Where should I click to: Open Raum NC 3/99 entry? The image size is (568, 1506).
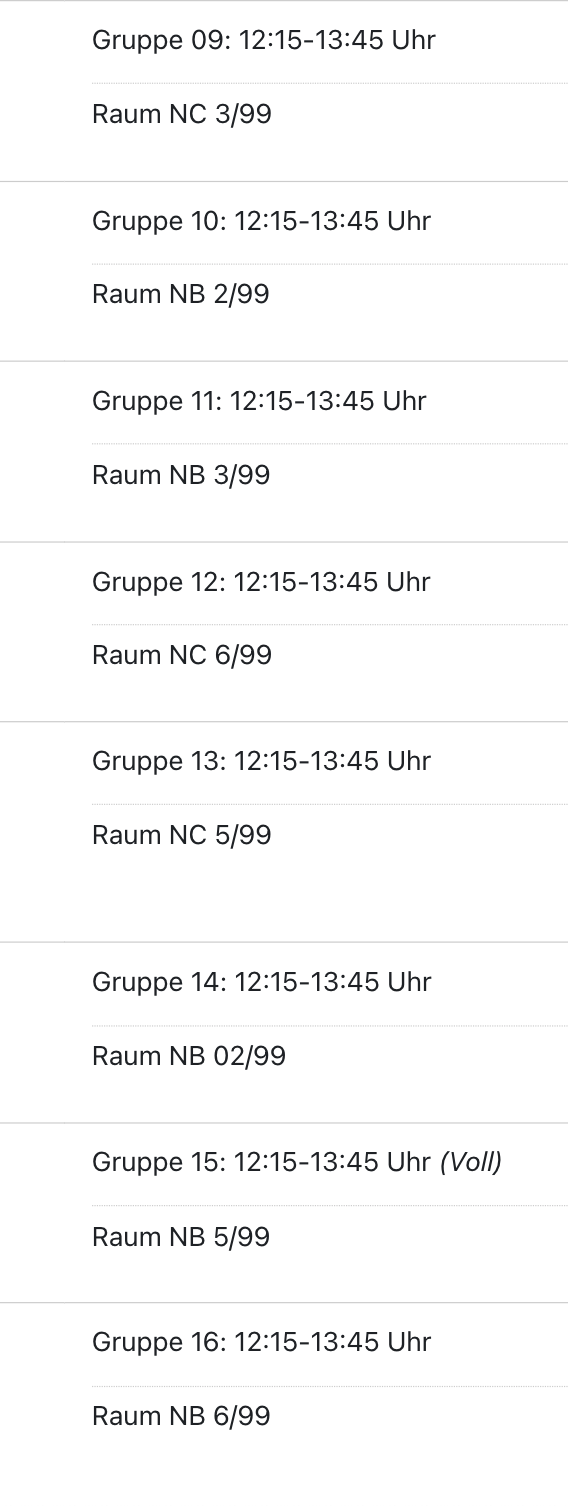pos(182,114)
